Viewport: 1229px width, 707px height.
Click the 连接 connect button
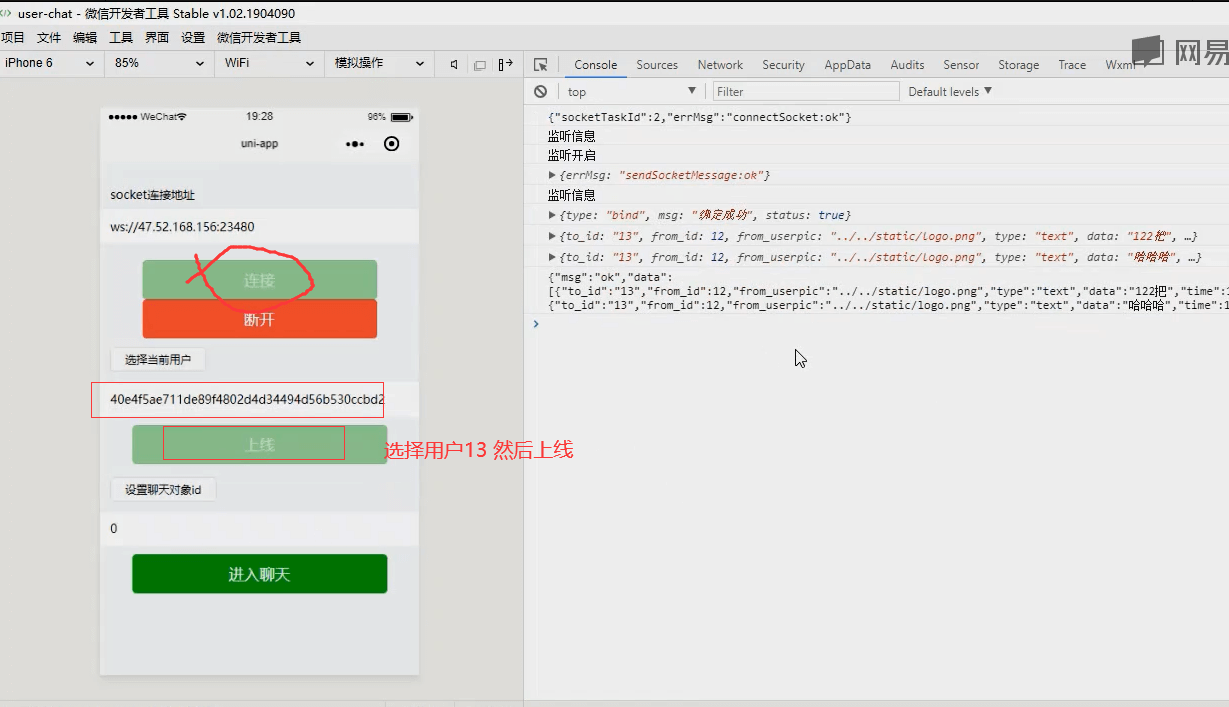click(259, 280)
